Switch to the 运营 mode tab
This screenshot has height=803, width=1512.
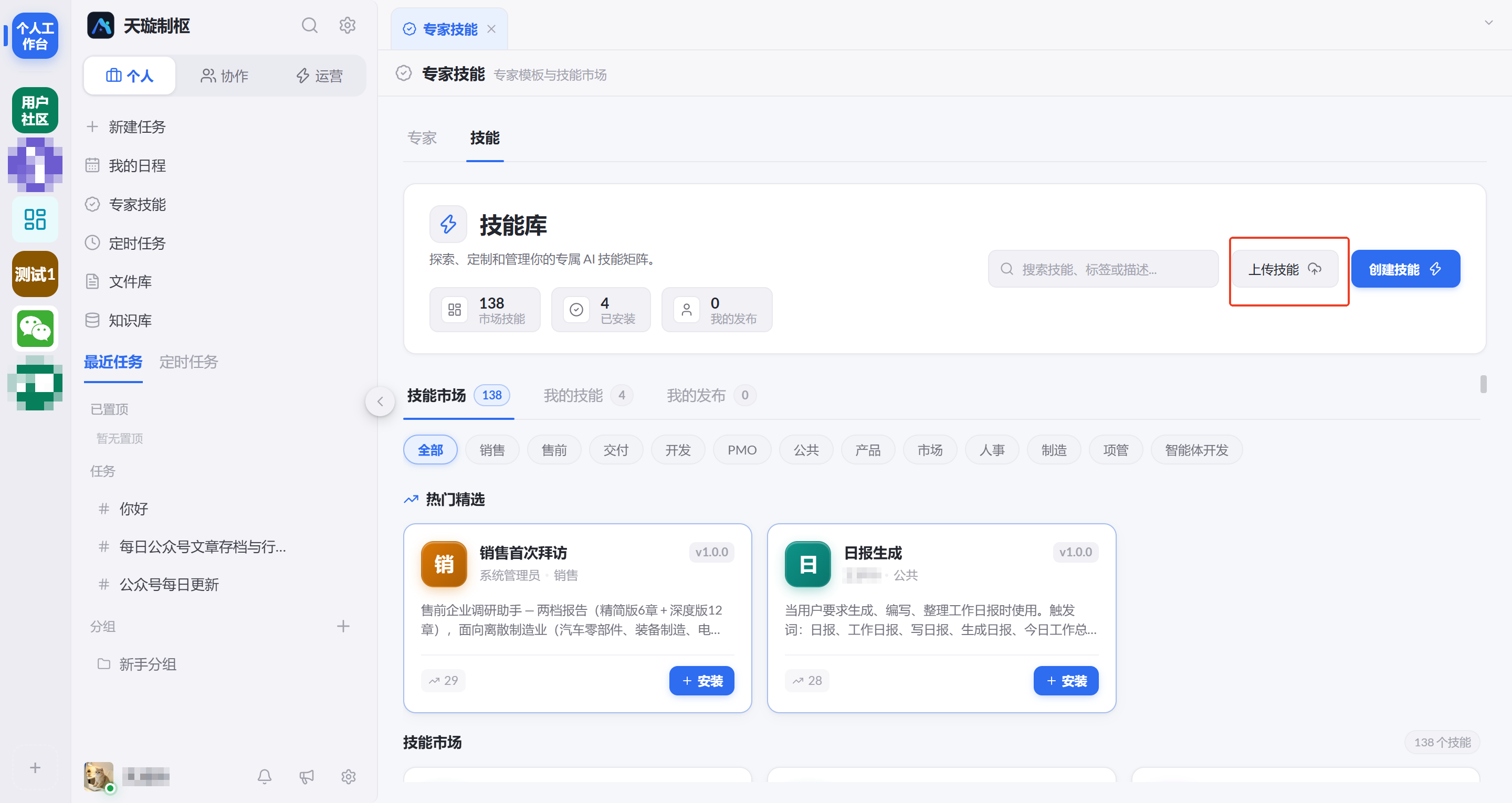(x=319, y=76)
